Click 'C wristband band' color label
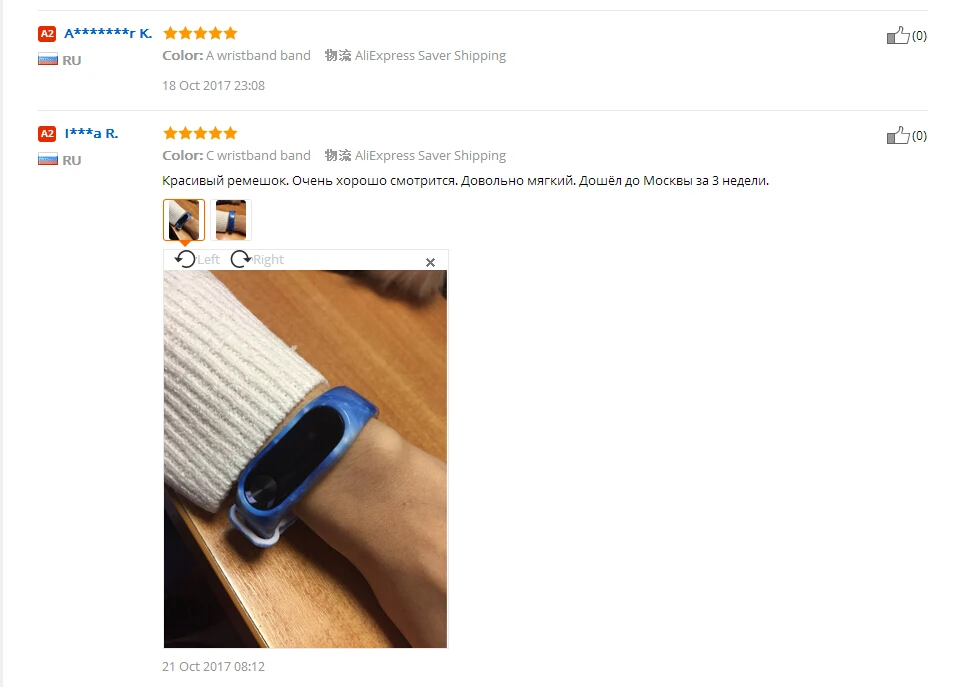957x687 pixels. pyautogui.click(x=258, y=156)
